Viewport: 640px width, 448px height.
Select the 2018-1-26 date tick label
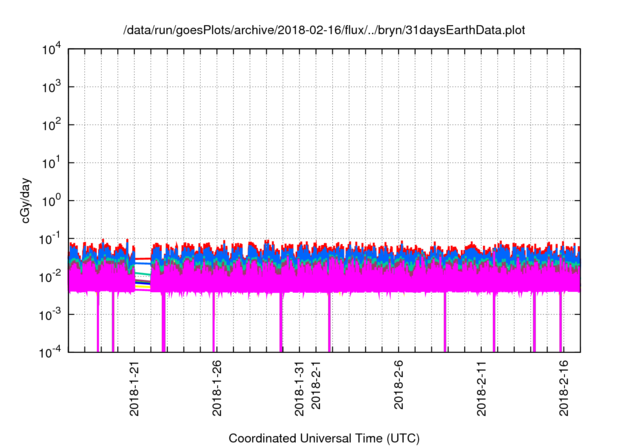click(x=217, y=388)
